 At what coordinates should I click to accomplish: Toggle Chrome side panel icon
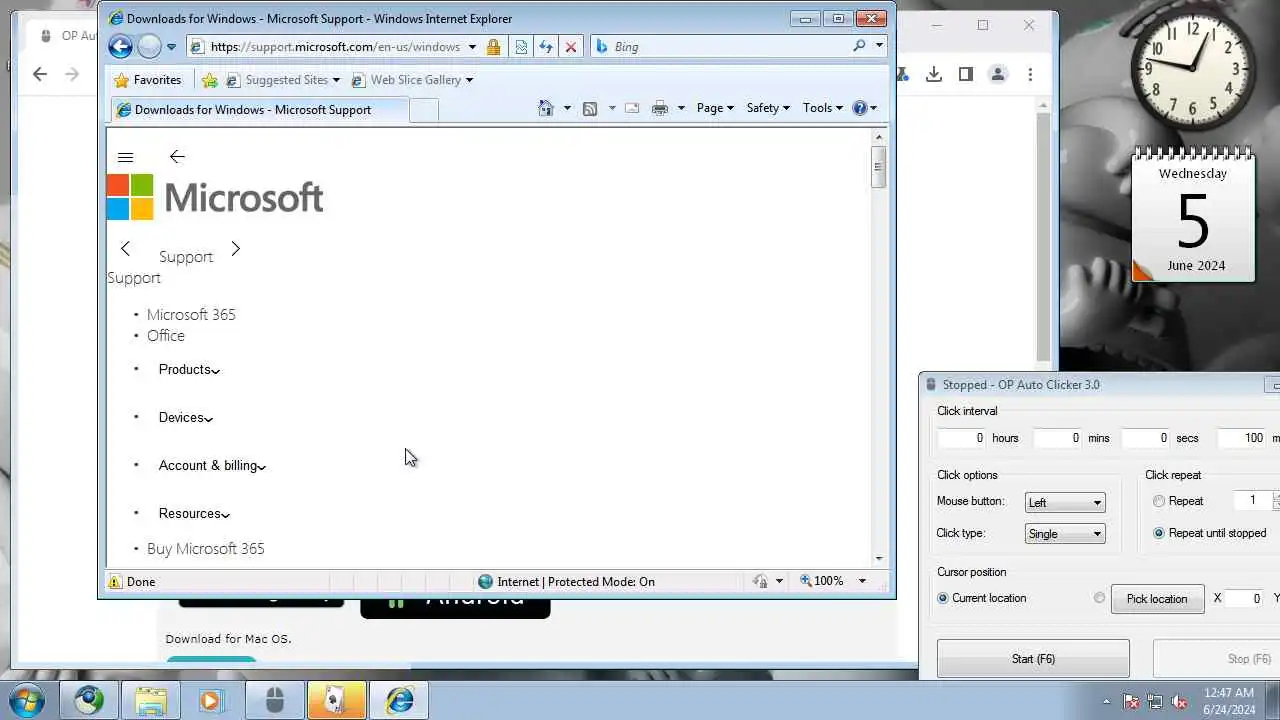click(965, 74)
